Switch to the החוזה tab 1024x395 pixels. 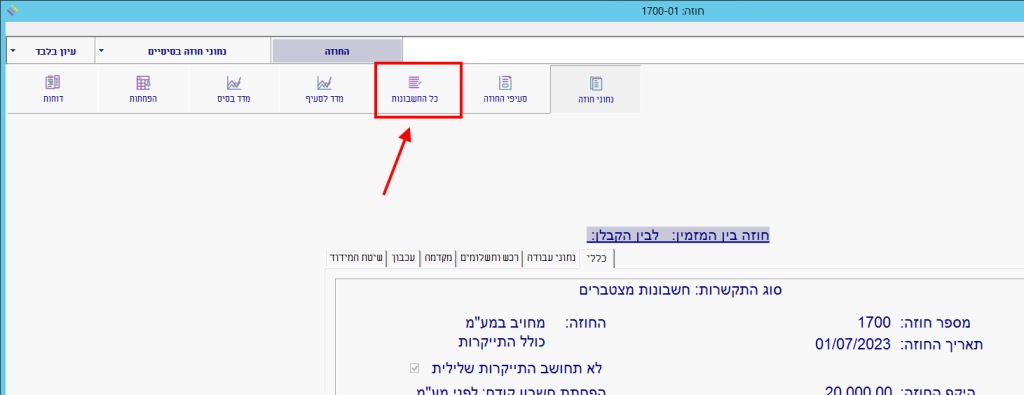tap(337, 51)
